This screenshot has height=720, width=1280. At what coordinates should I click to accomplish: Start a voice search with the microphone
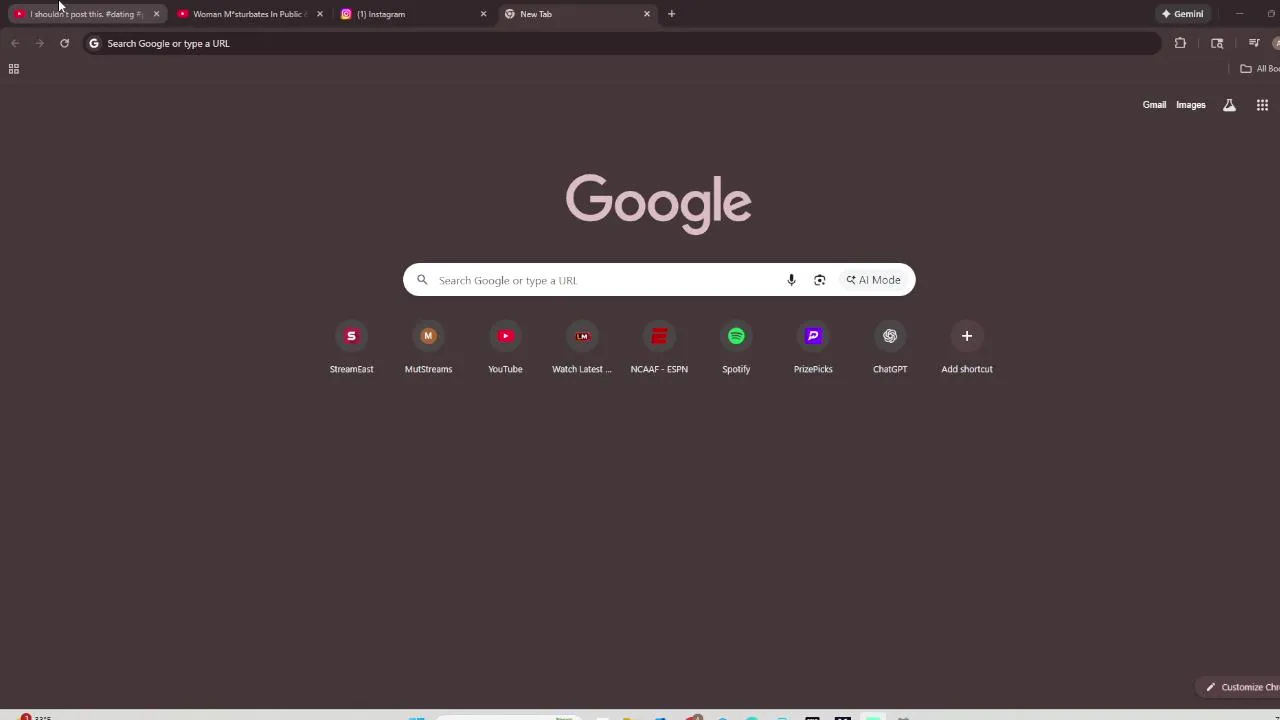coord(791,280)
